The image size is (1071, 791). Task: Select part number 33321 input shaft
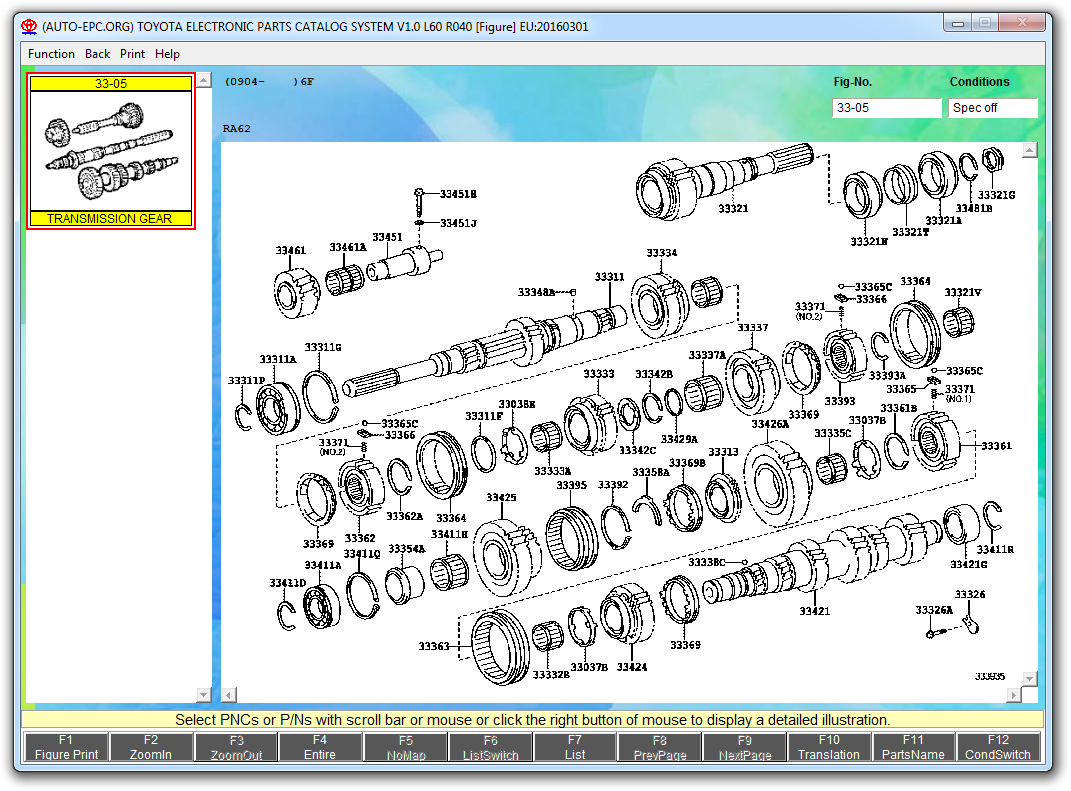point(733,208)
